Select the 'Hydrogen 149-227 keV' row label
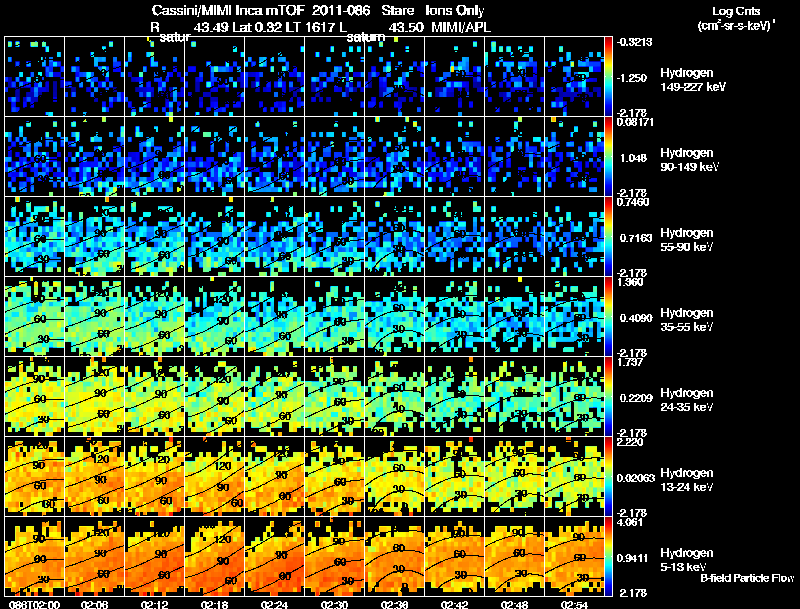This screenshot has width=800, height=609. pos(692,80)
